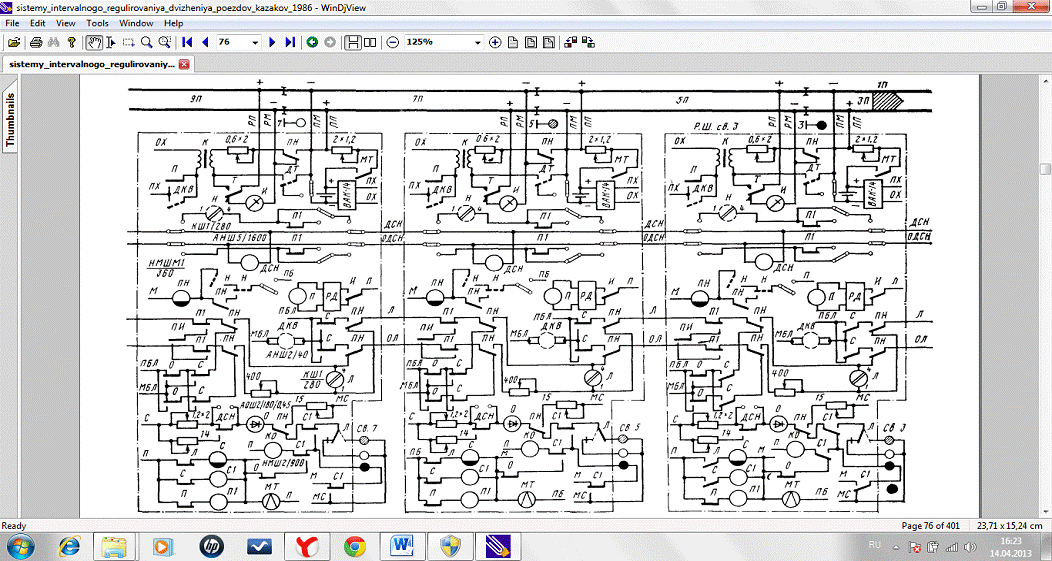Open the View menu
Screen dimensions: 1052x561
click(65, 22)
